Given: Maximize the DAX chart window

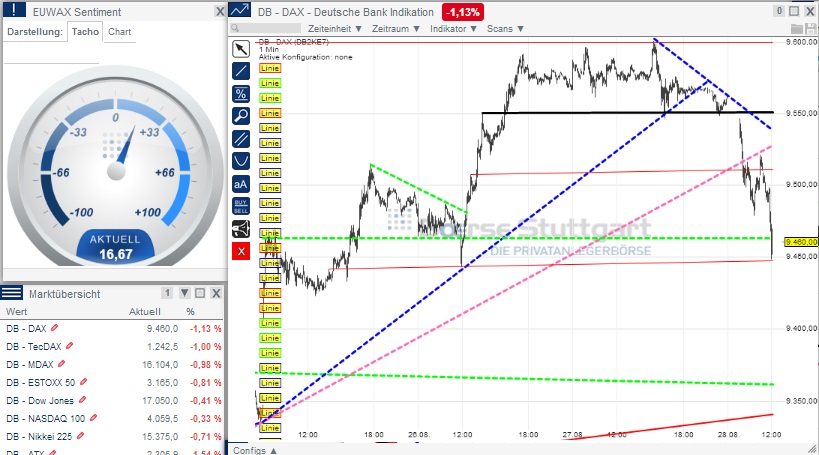Looking at the screenshot, I should (794, 11).
